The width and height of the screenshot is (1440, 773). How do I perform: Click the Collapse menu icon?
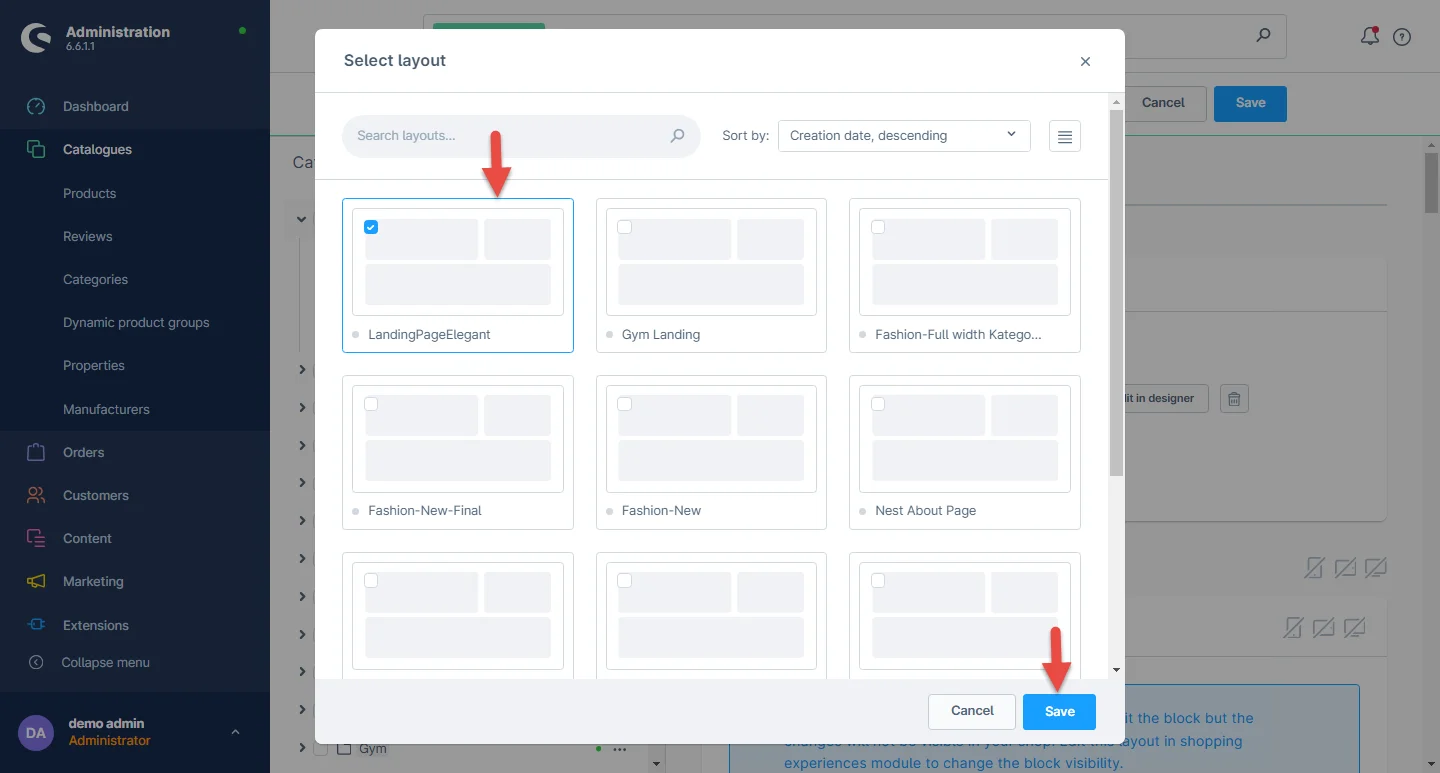[x=36, y=662]
